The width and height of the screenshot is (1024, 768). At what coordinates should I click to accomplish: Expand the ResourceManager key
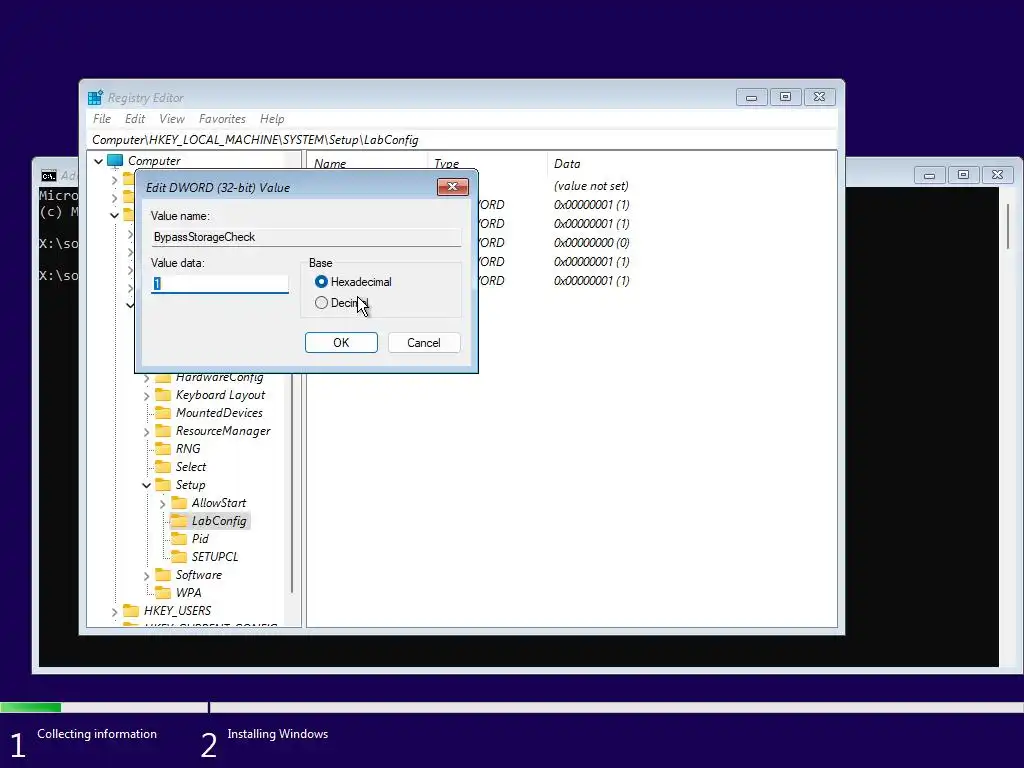147,432
